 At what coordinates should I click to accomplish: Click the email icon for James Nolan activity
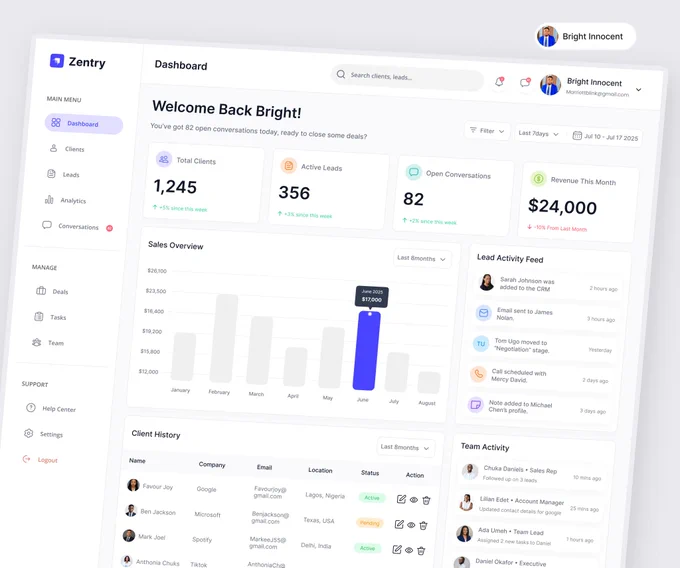point(484,313)
